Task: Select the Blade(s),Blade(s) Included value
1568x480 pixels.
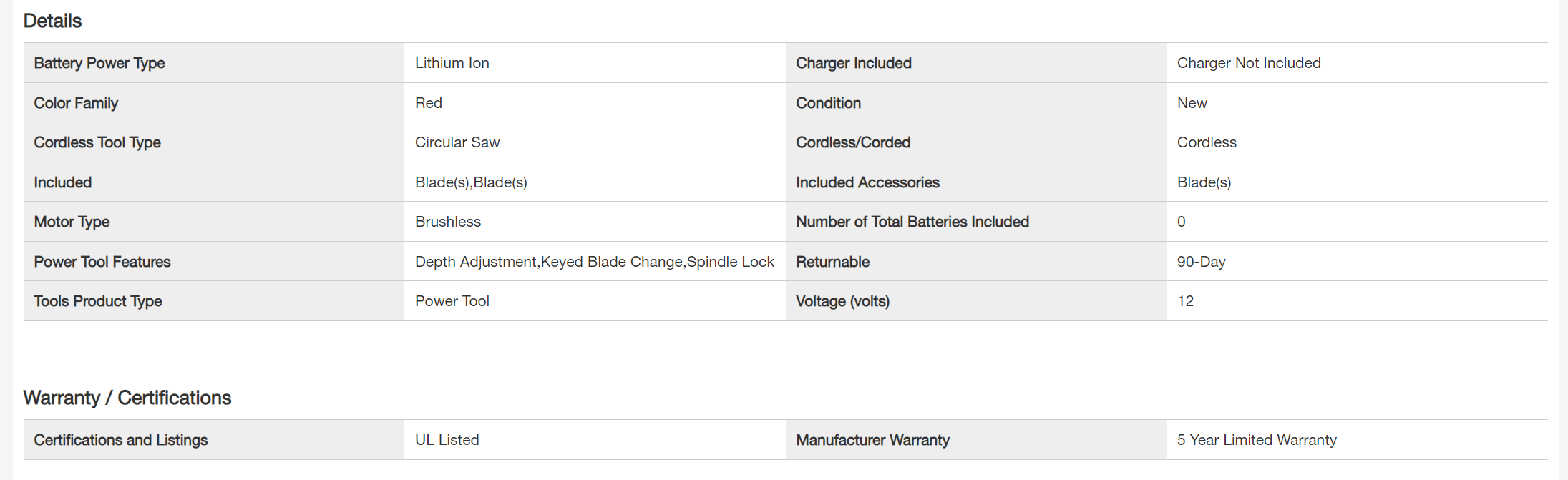Action: click(x=470, y=182)
